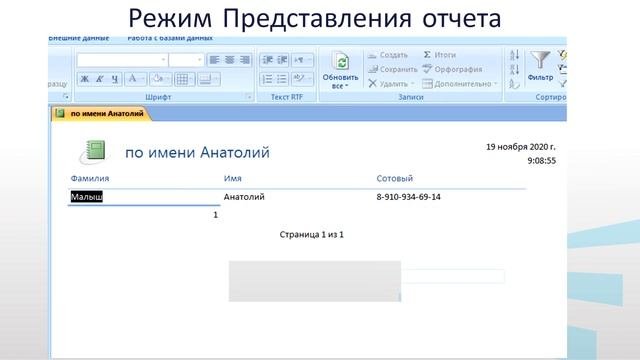The image size is (640, 360).
Task: Click the Анатолий name value
Action: tap(244, 197)
